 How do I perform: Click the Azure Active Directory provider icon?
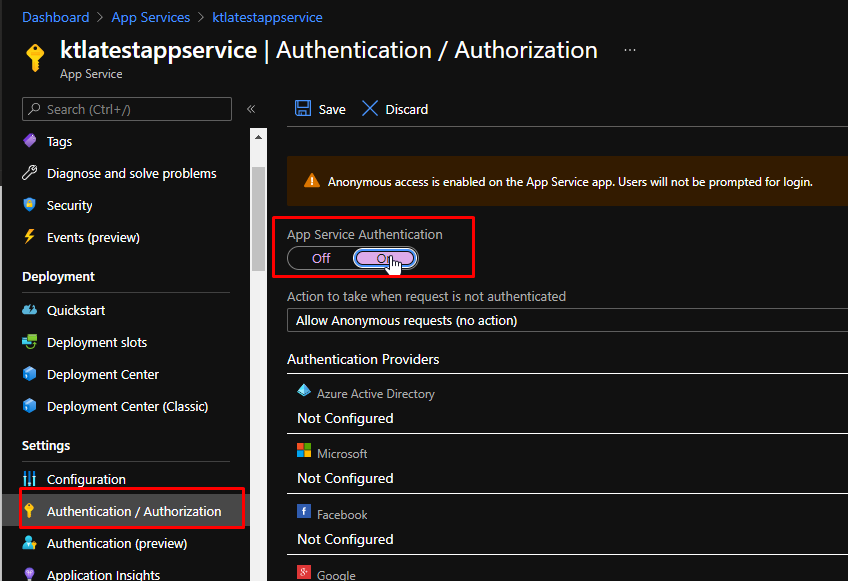(304, 390)
